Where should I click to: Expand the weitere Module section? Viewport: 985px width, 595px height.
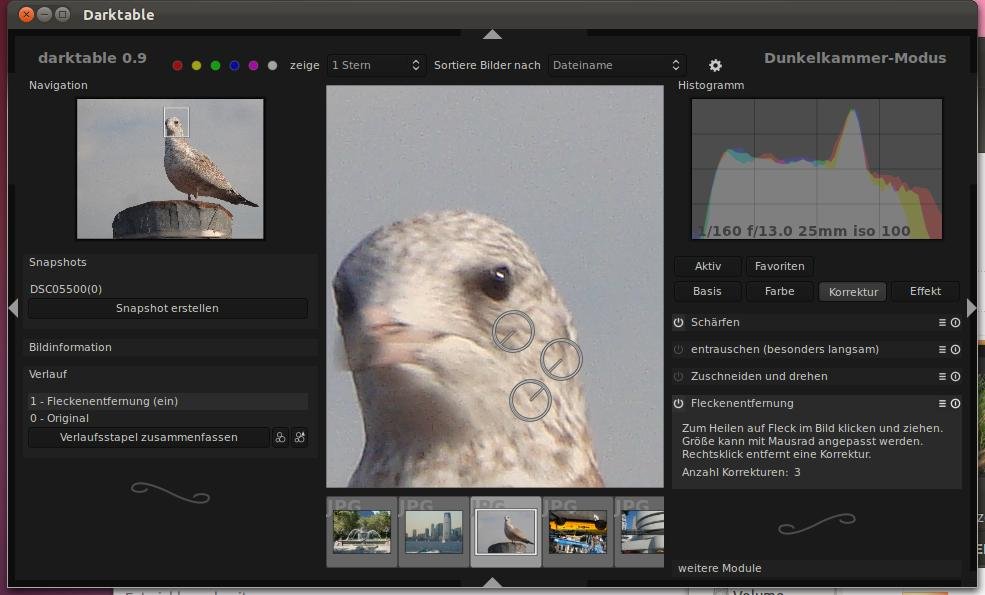point(720,568)
